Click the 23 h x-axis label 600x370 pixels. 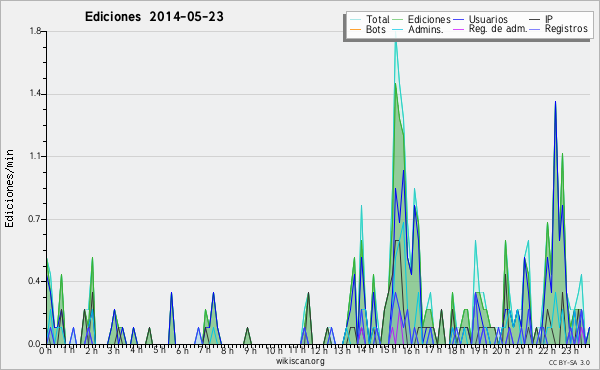point(569,351)
